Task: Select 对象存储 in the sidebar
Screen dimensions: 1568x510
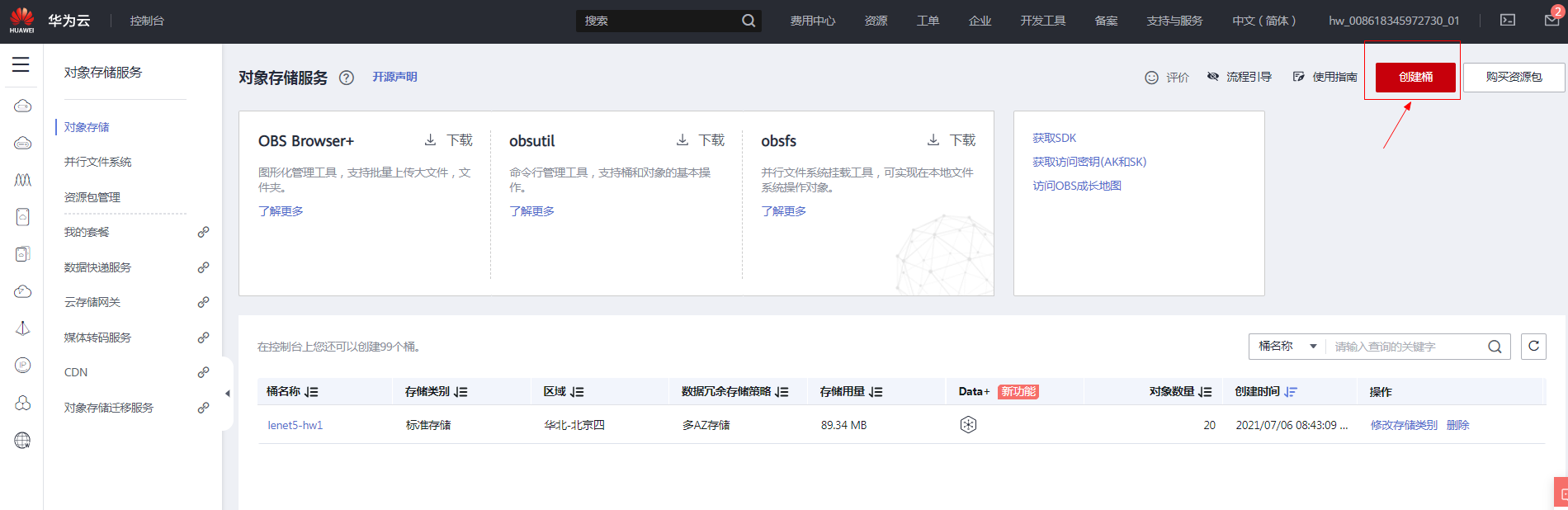Action: (x=87, y=127)
